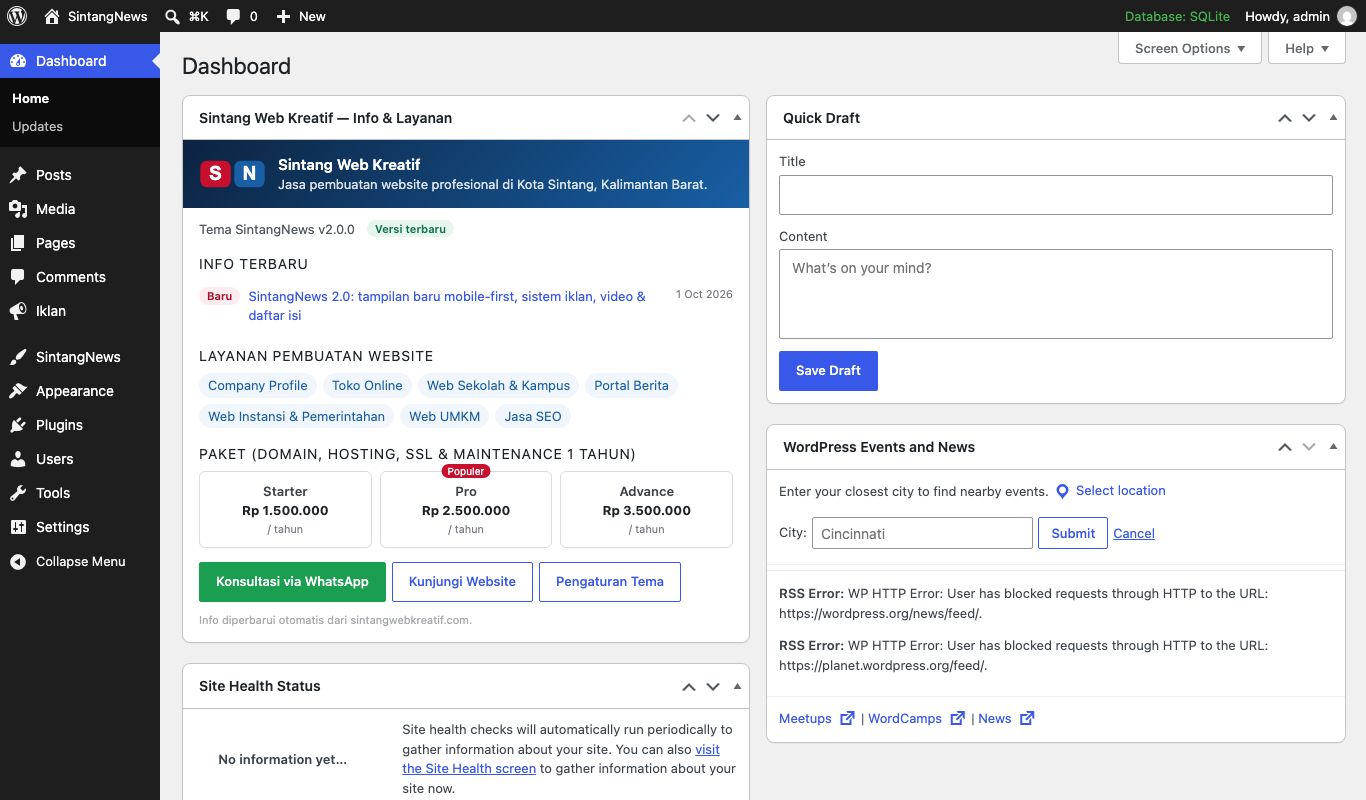Open the New content menu in admin bar
The height and width of the screenshot is (800, 1366).
(301, 16)
